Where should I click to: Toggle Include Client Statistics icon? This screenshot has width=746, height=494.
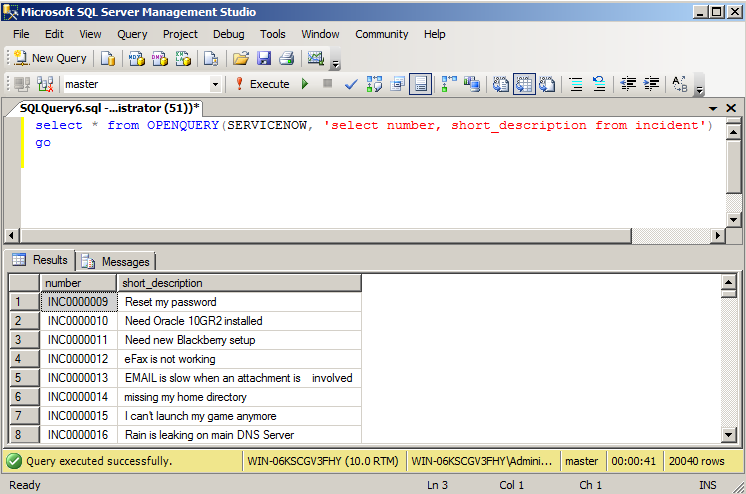point(472,84)
